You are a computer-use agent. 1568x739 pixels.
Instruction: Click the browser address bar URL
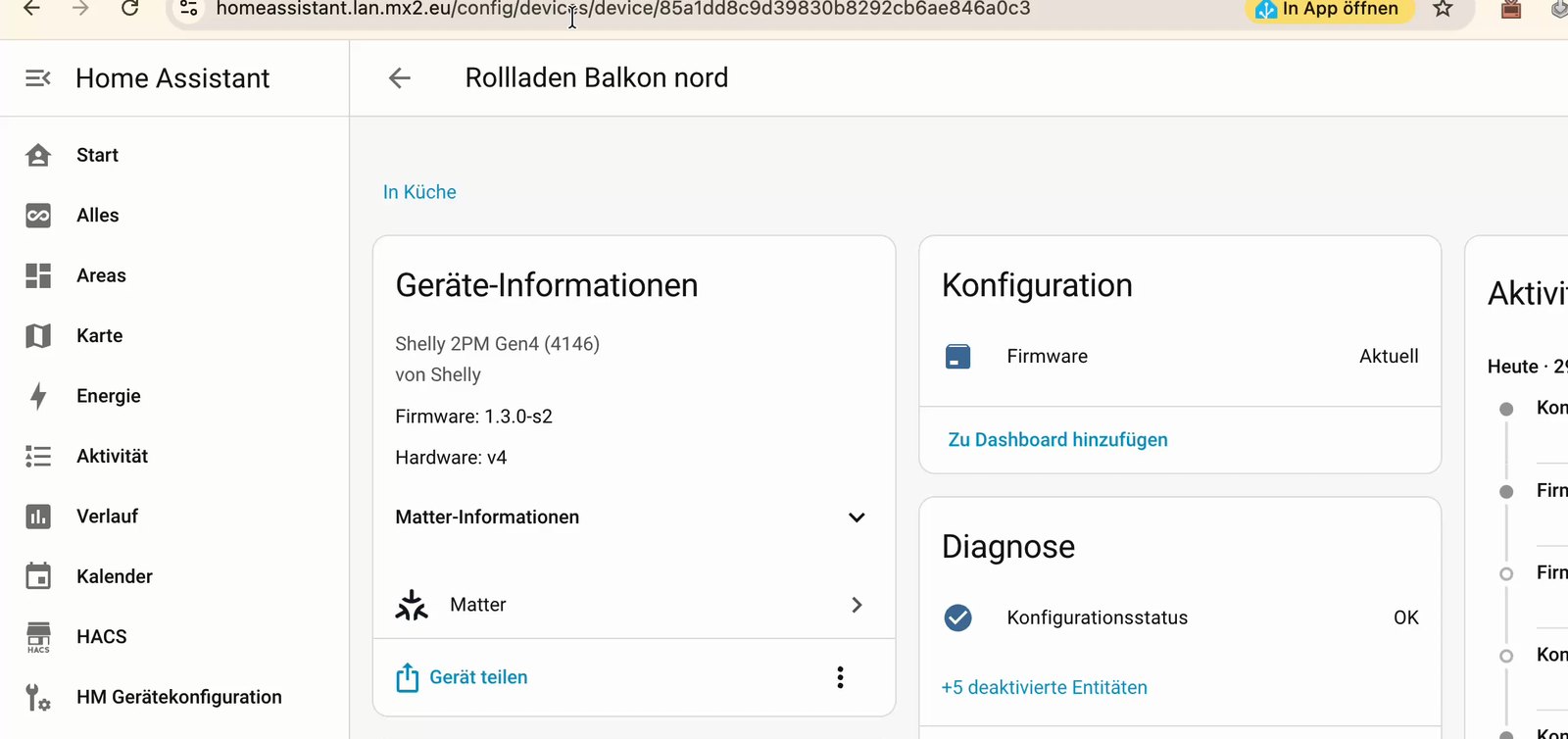coord(623,9)
